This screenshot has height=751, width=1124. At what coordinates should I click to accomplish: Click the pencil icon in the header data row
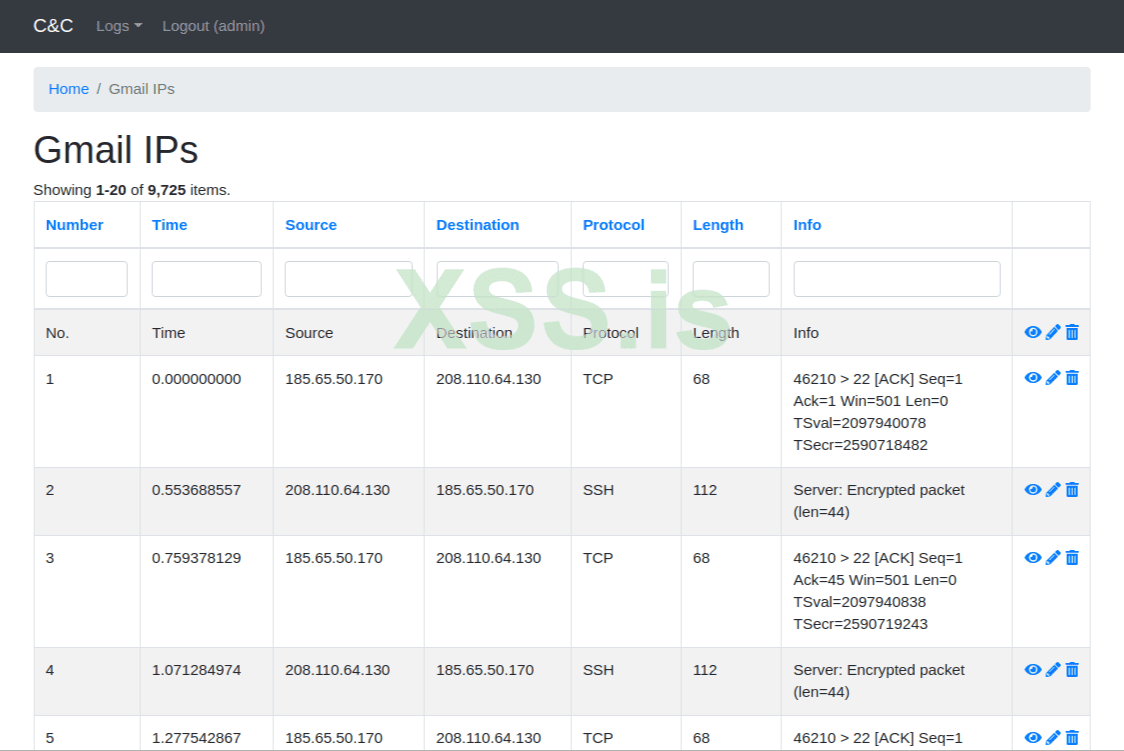tap(1053, 332)
